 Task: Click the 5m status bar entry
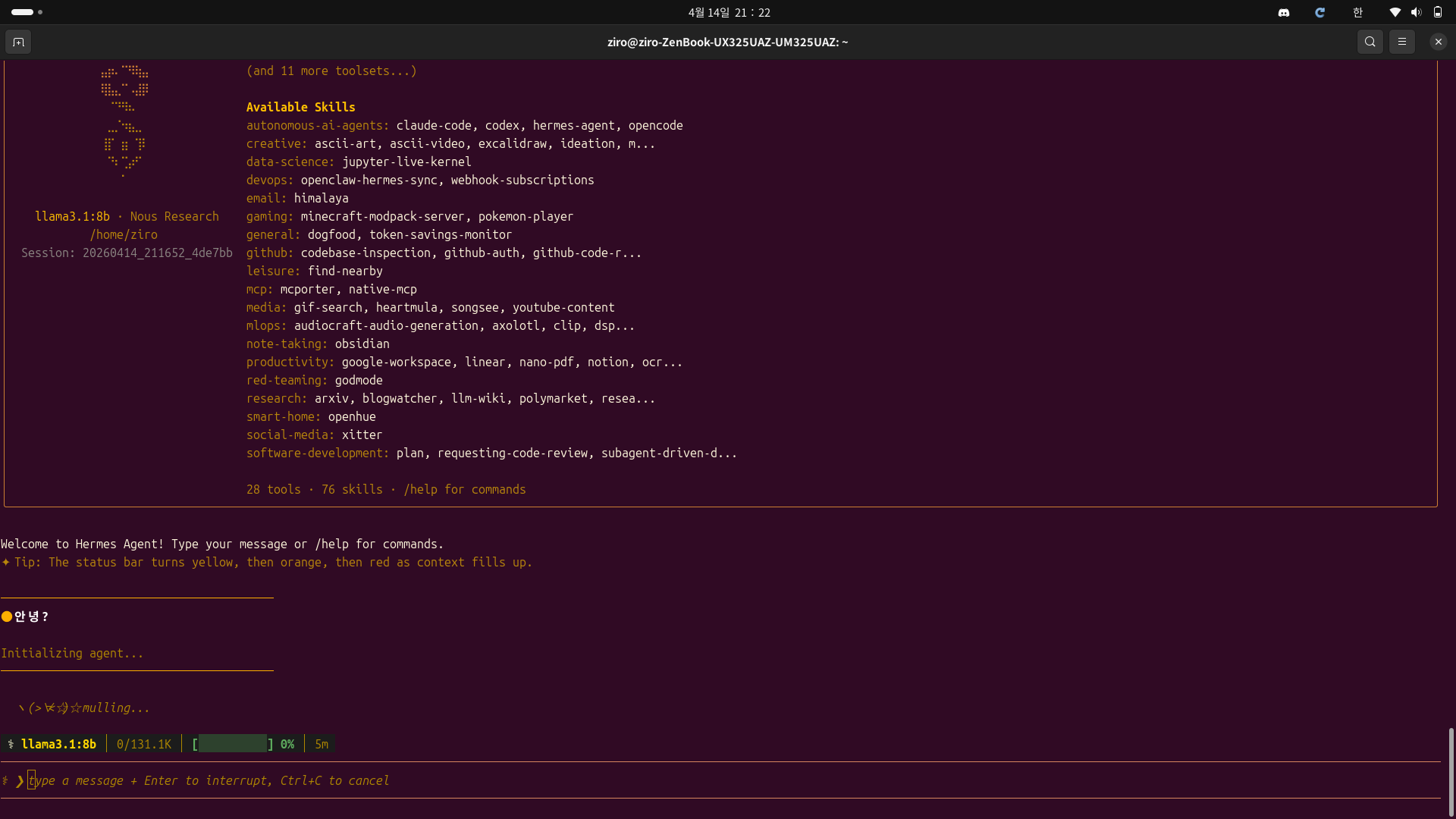click(x=322, y=744)
